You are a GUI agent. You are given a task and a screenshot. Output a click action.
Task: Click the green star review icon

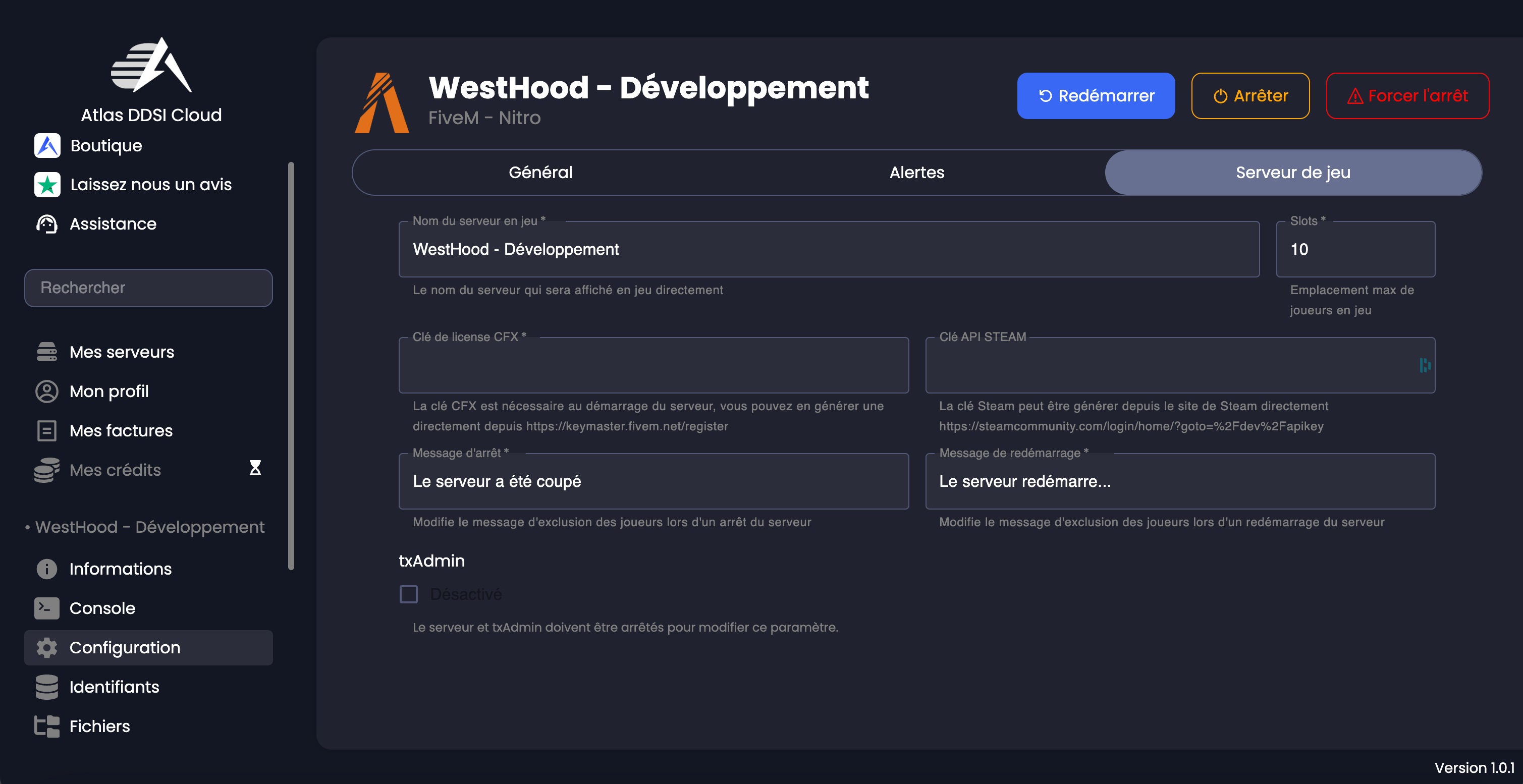[47, 185]
